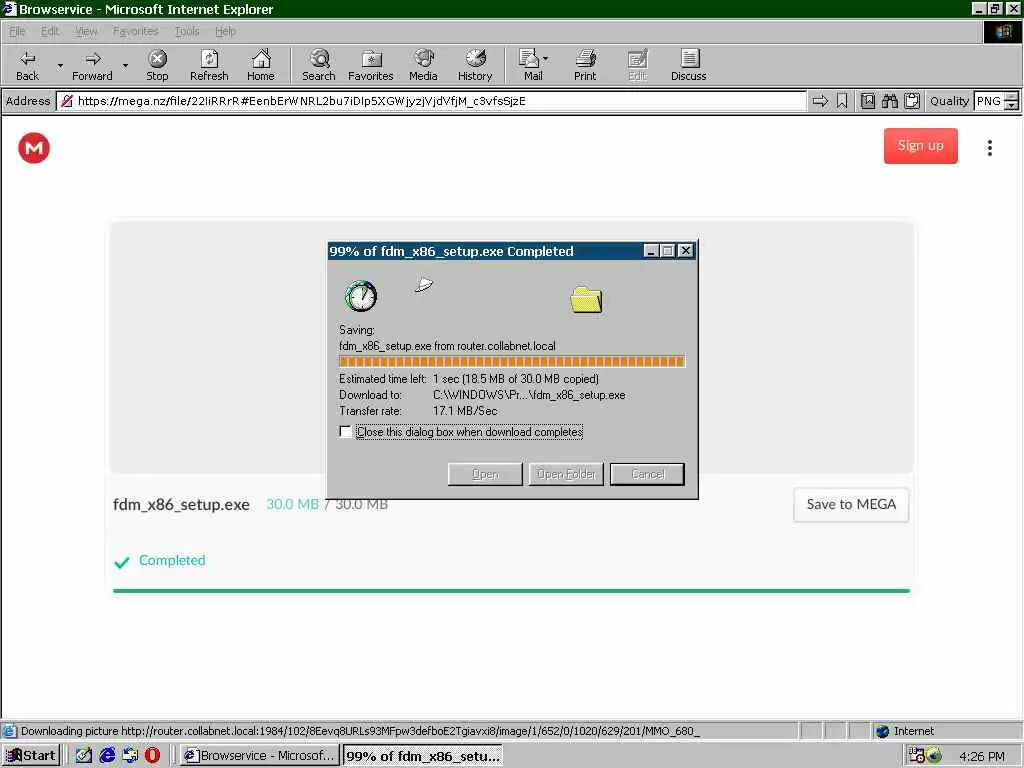Stop the page loading

157,65
